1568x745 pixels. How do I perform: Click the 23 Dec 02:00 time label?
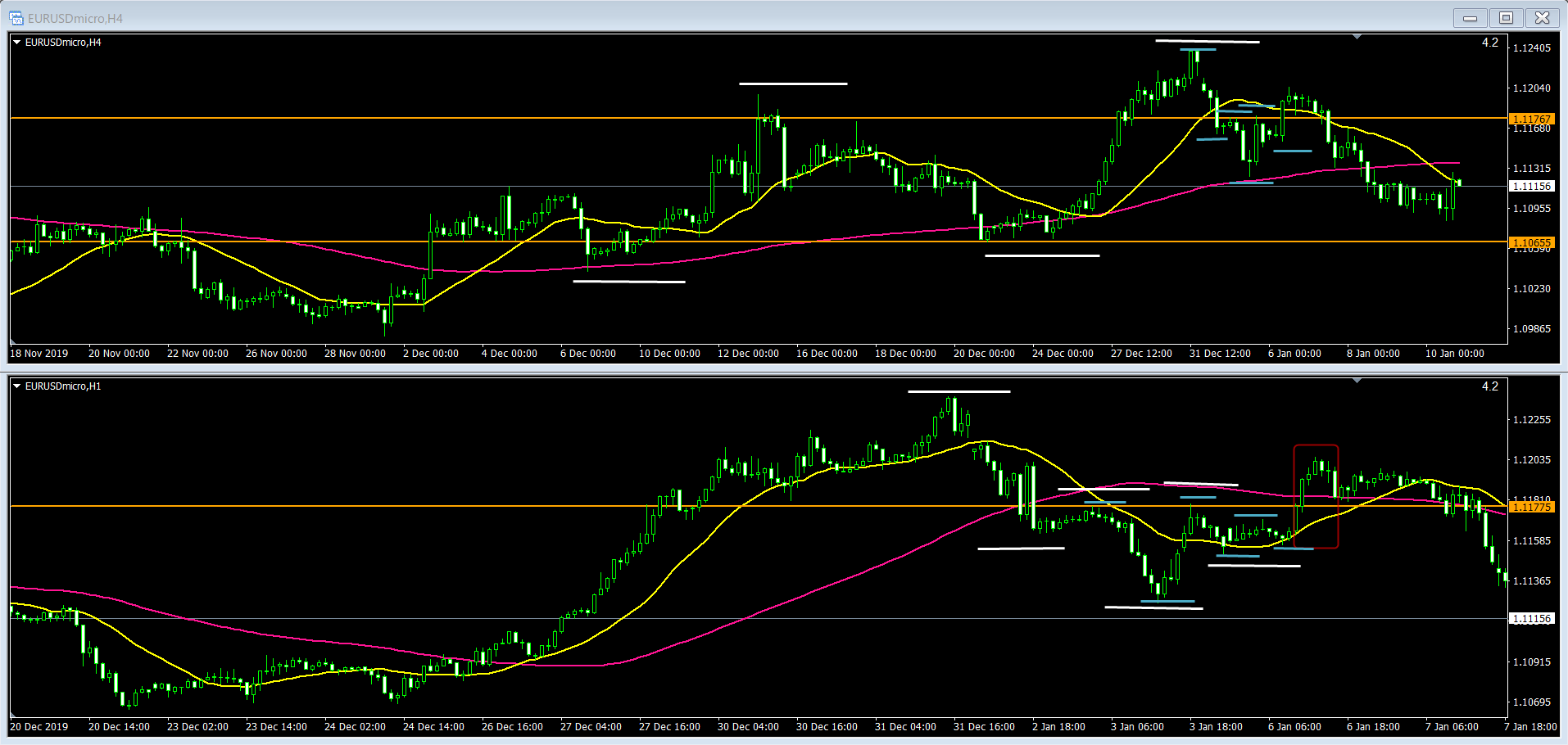[197, 727]
